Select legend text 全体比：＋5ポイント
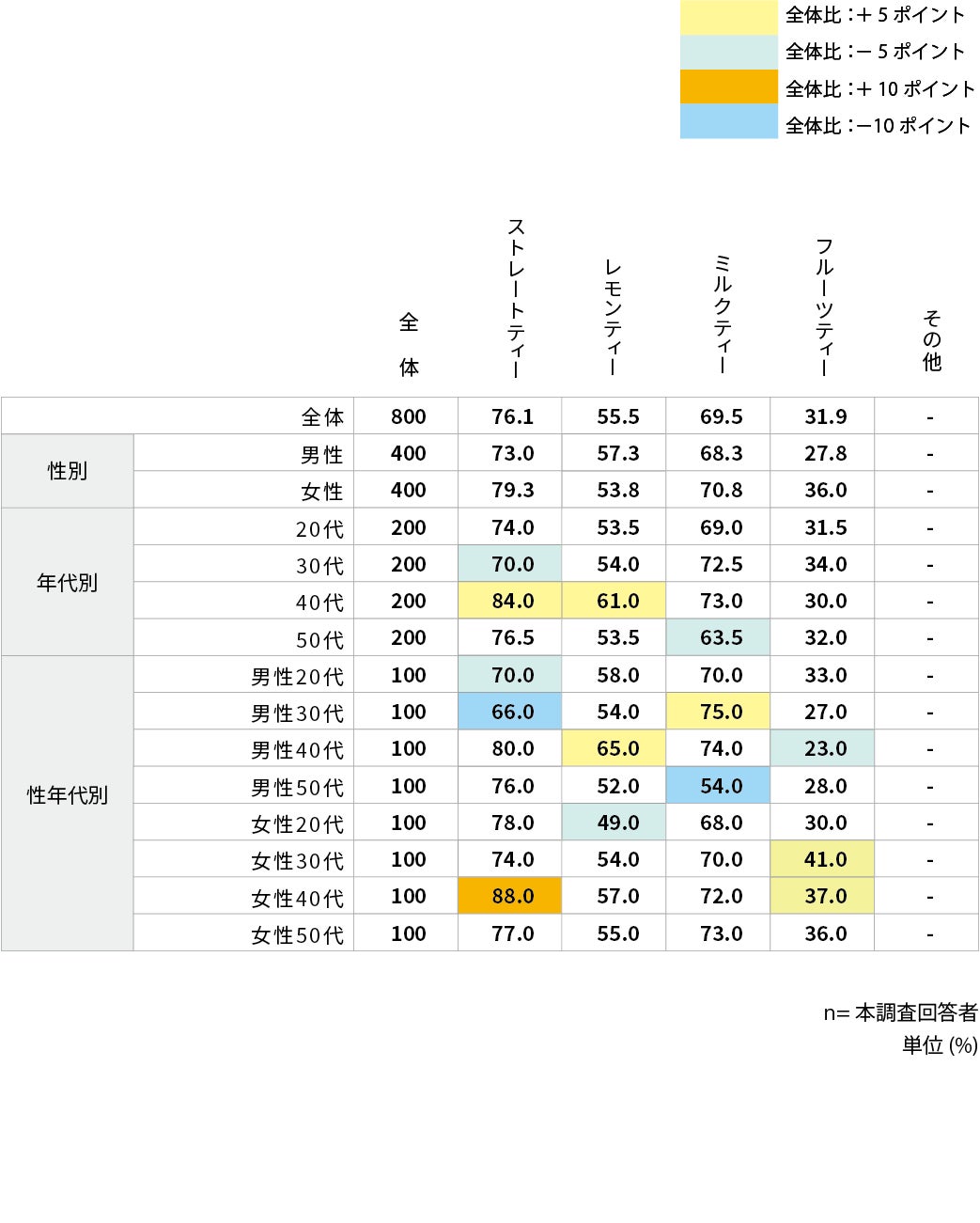980x1223 pixels. click(x=876, y=15)
